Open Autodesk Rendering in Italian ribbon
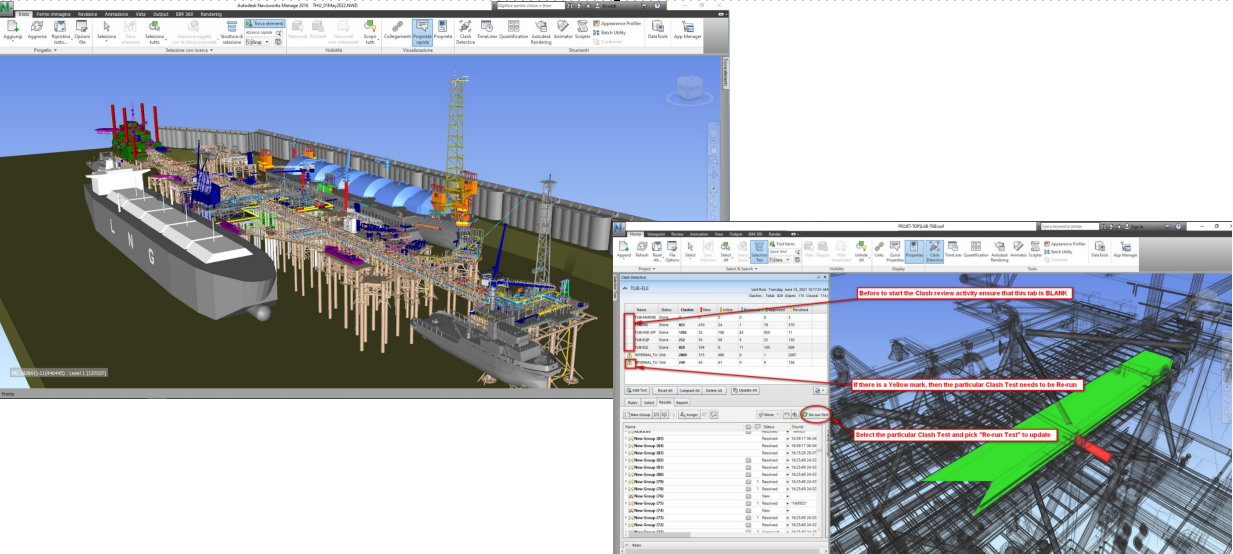The width and height of the screenshot is (1233, 554). point(541,31)
